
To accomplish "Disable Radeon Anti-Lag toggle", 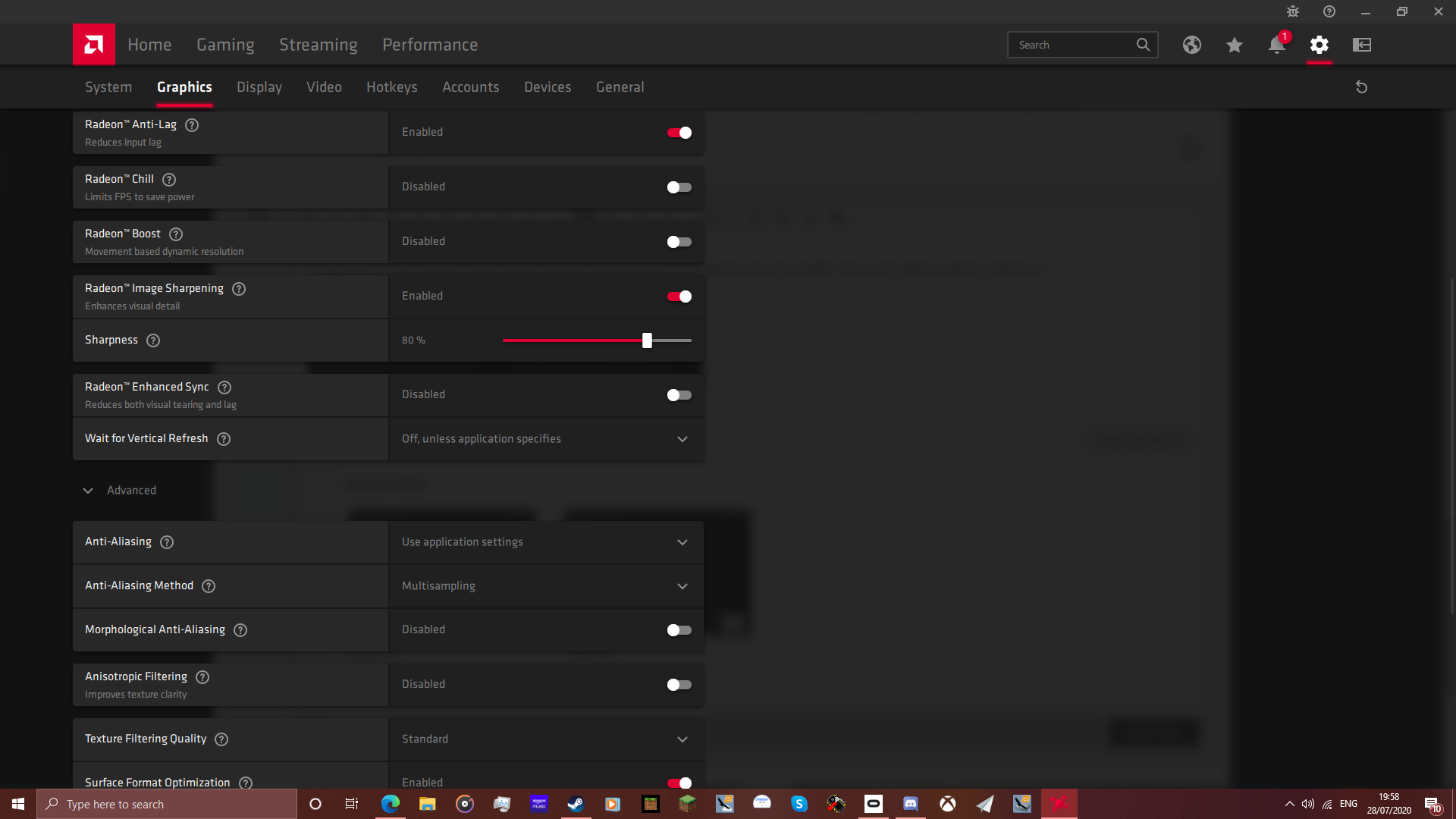I will [x=679, y=133].
